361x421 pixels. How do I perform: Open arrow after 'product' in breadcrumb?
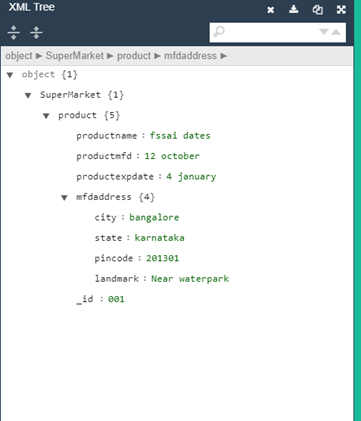coord(157,56)
